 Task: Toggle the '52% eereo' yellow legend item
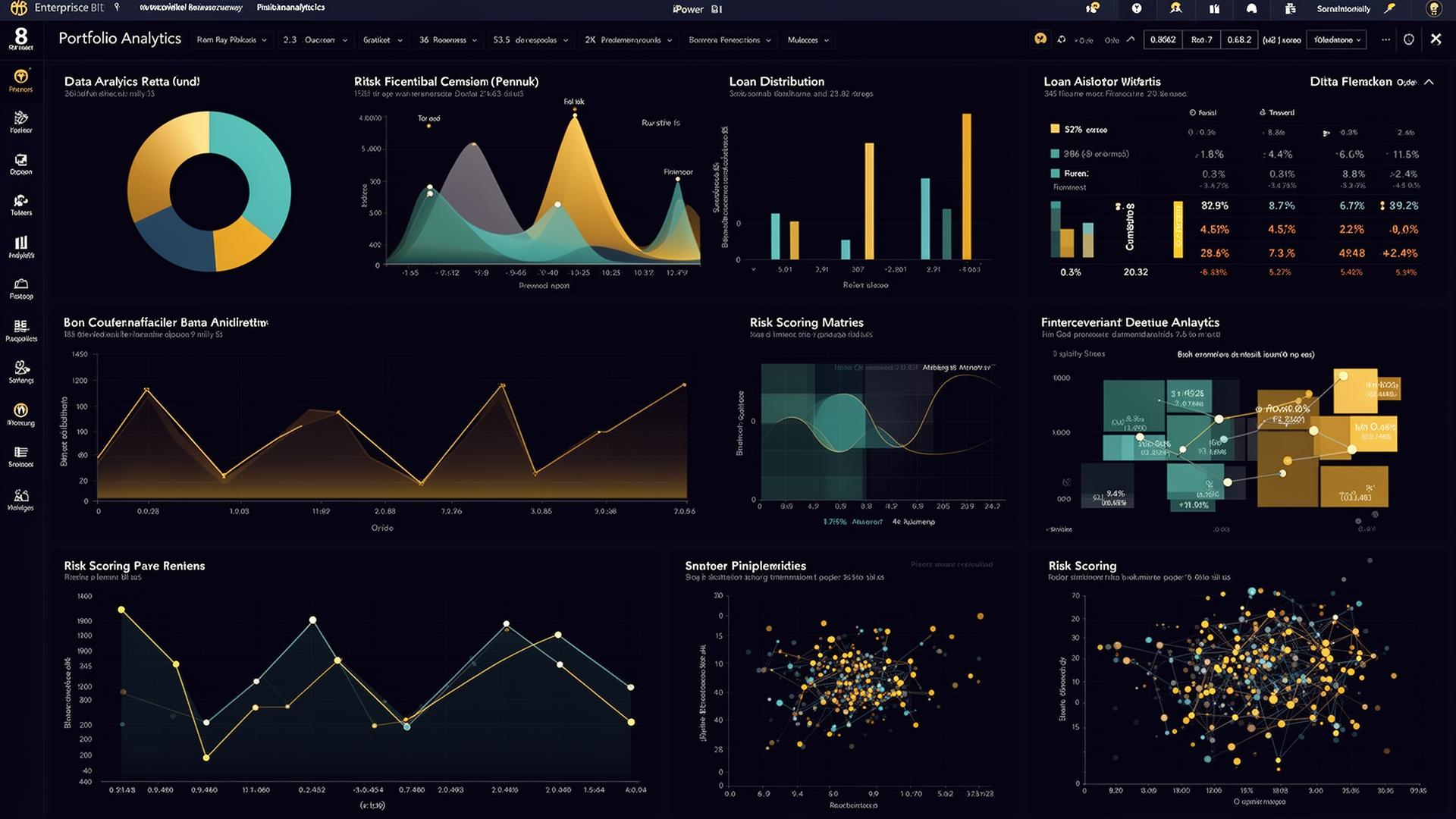point(1078,130)
